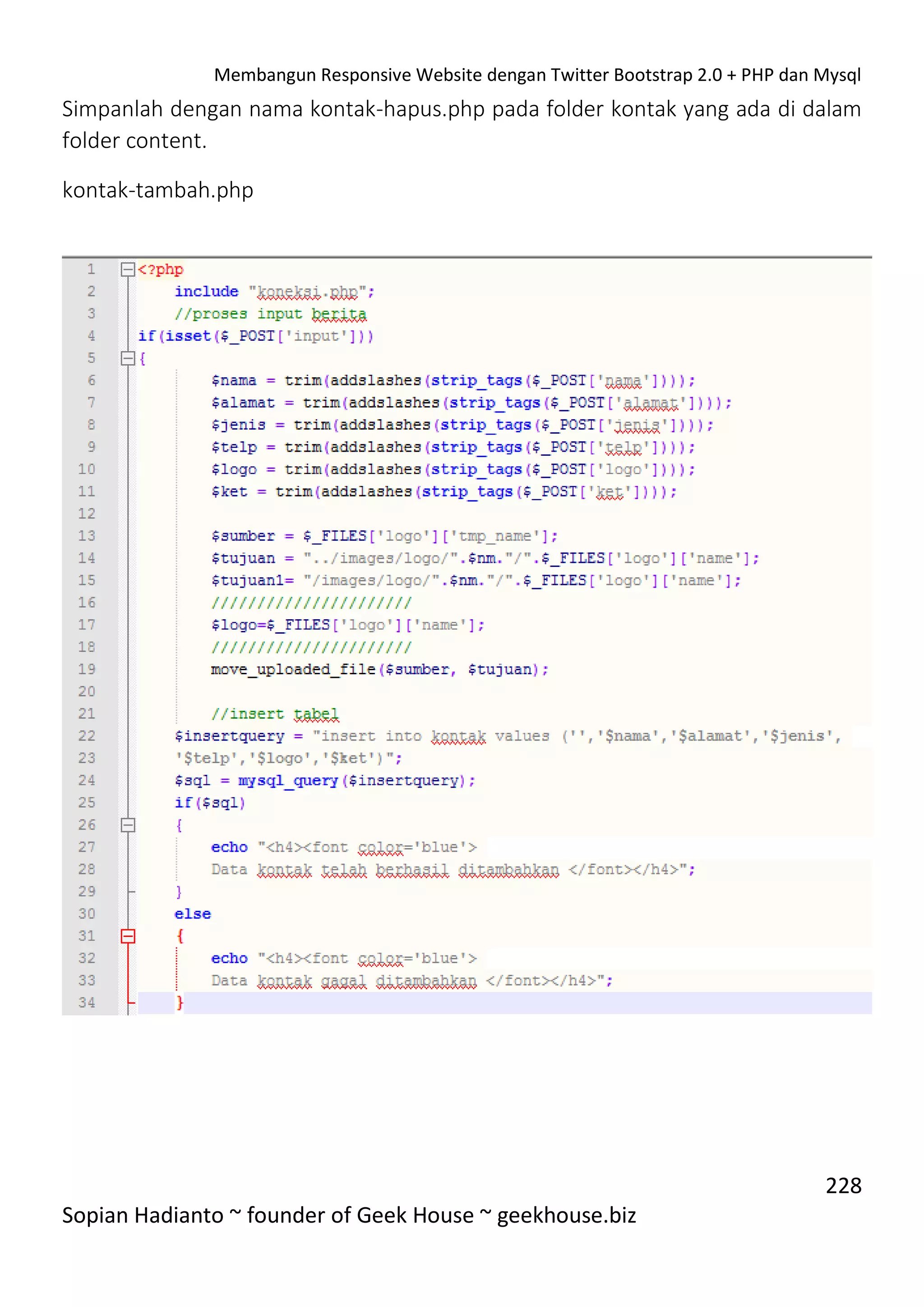This screenshot has height=1307, width=924.
Task: Click the <?php opening tag
Action: (x=161, y=270)
